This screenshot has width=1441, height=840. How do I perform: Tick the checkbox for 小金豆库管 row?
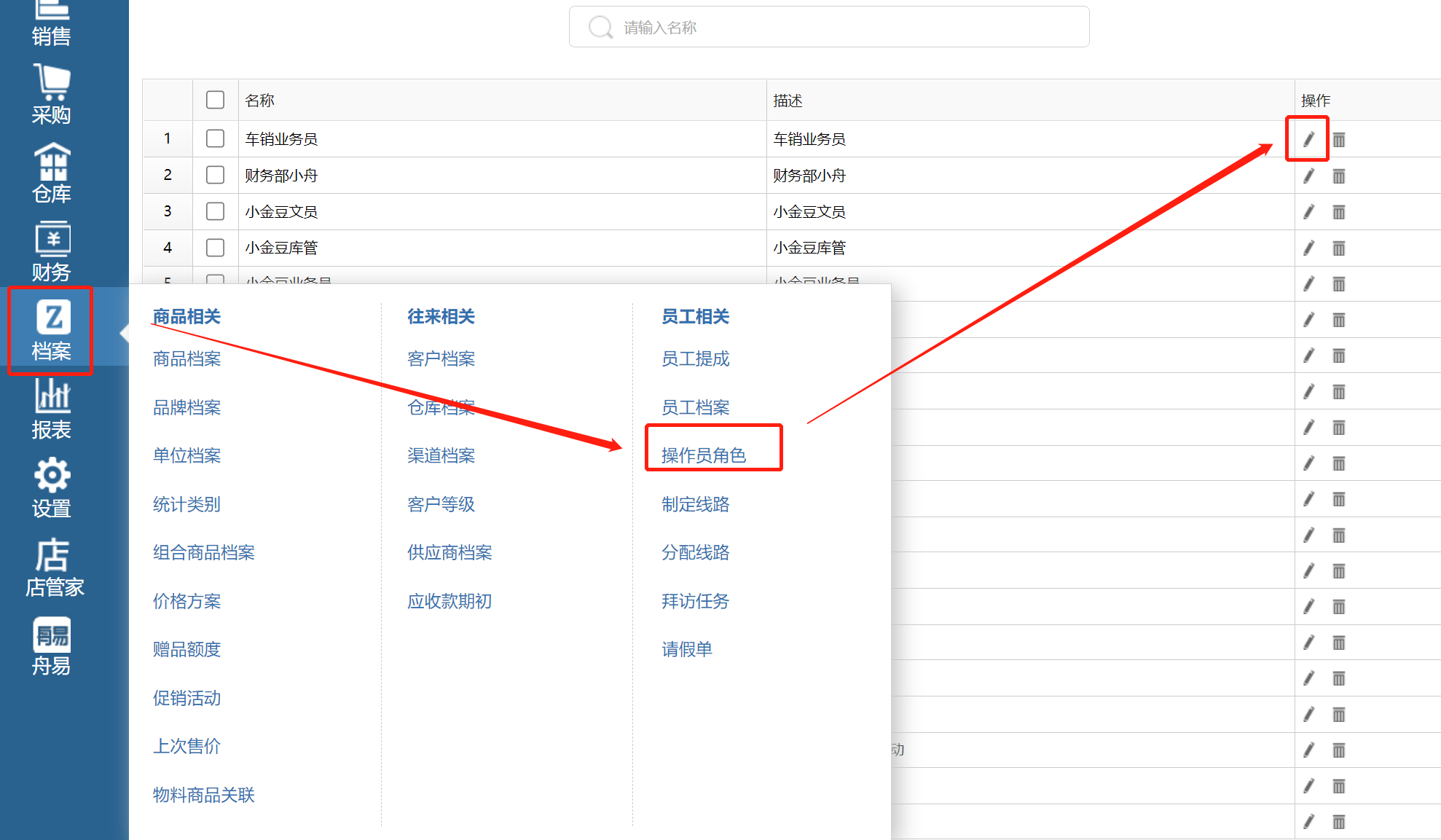tap(215, 248)
